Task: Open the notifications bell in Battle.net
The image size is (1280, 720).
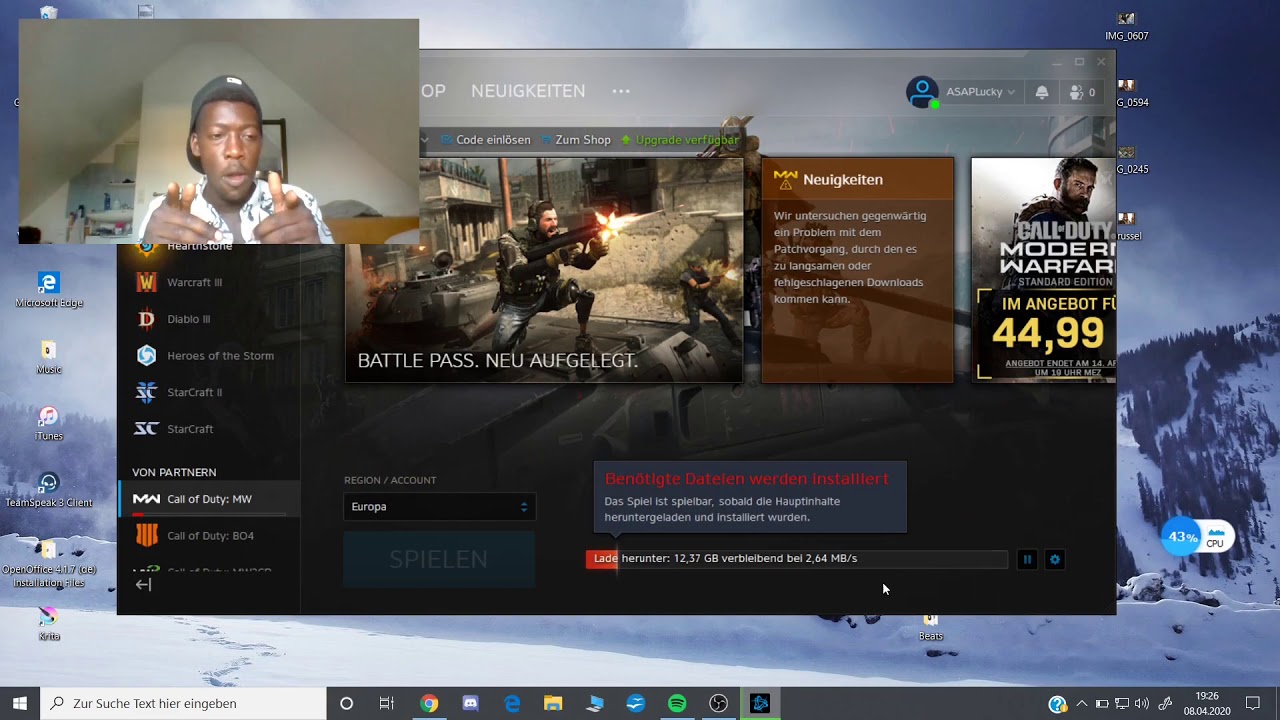Action: (1042, 92)
